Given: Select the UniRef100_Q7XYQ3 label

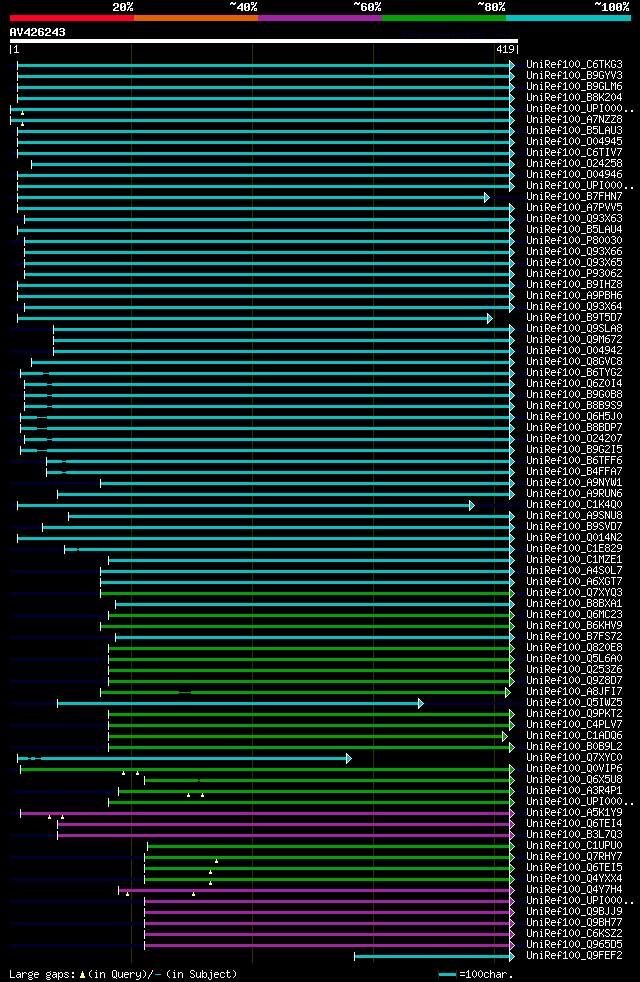Looking at the screenshot, I should pyautogui.click(x=574, y=593).
